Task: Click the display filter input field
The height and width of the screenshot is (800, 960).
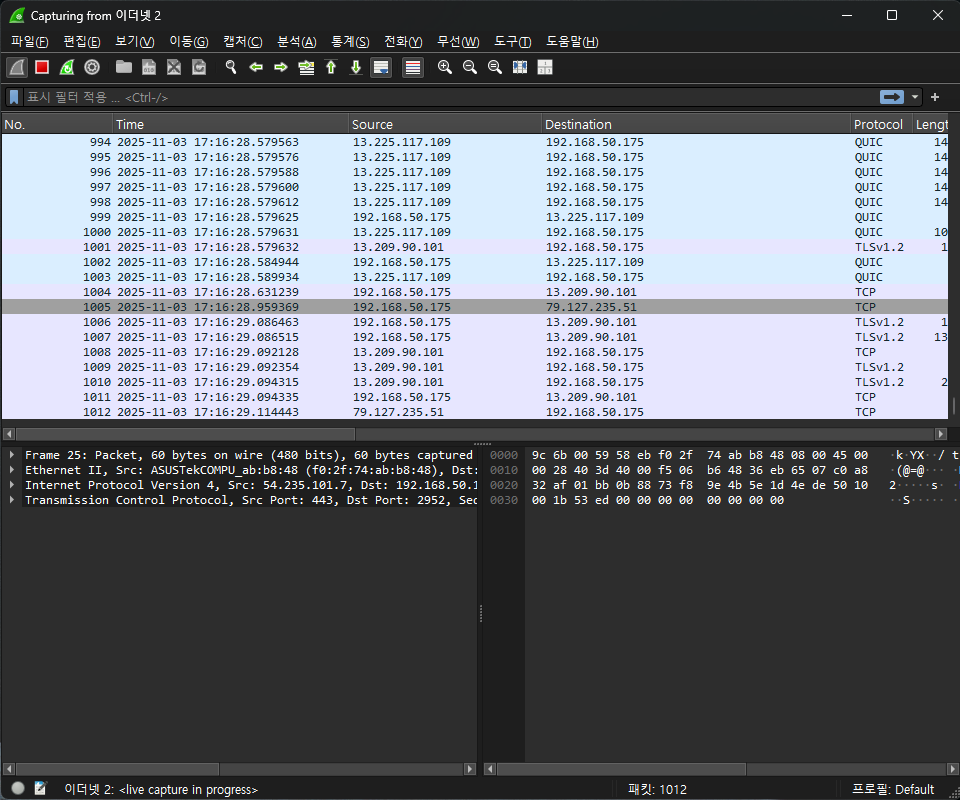Action: tap(440, 97)
